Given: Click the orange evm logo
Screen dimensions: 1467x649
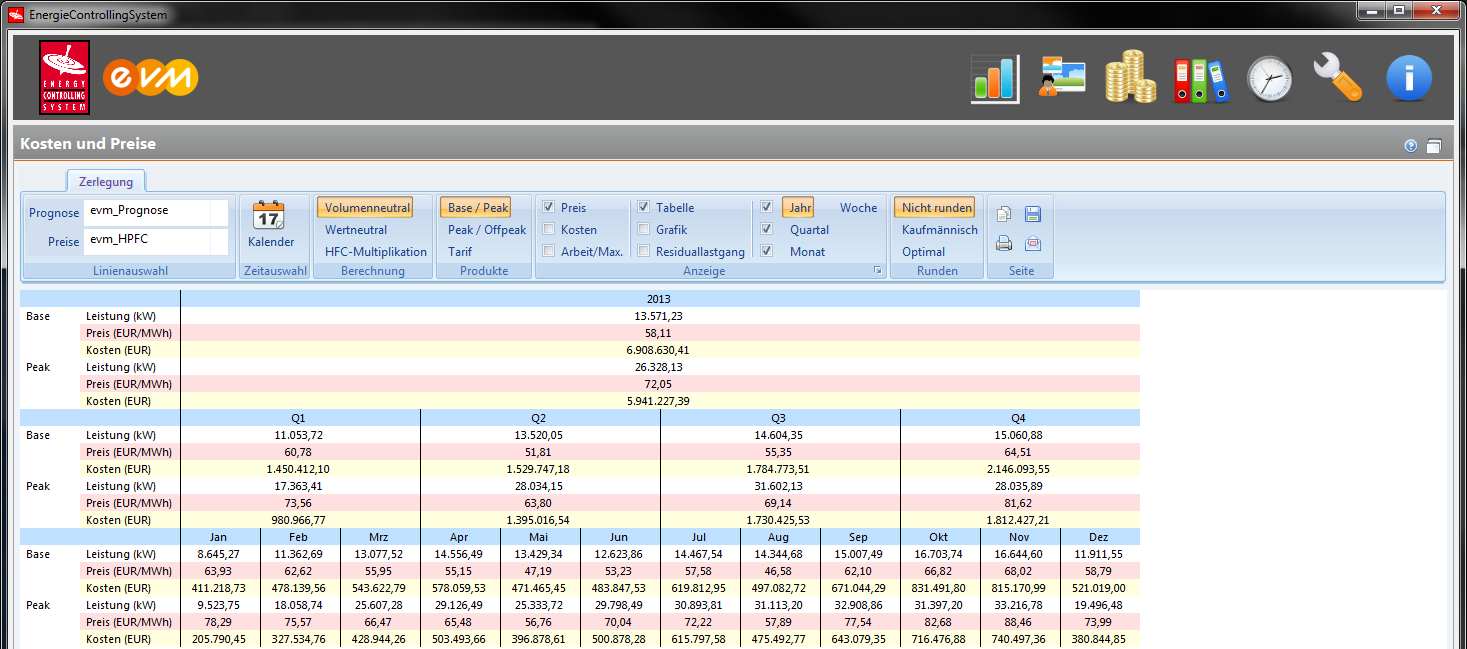Looking at the screenshot, I should (x=150, y=78).
